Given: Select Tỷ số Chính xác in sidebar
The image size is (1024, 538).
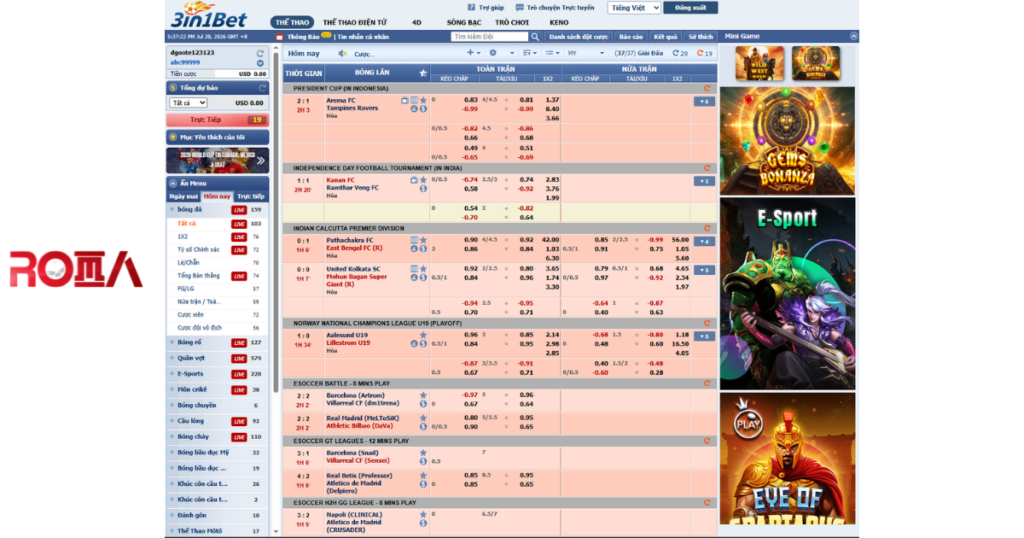Looking at the screenshot, I should (x=198, y=249).
